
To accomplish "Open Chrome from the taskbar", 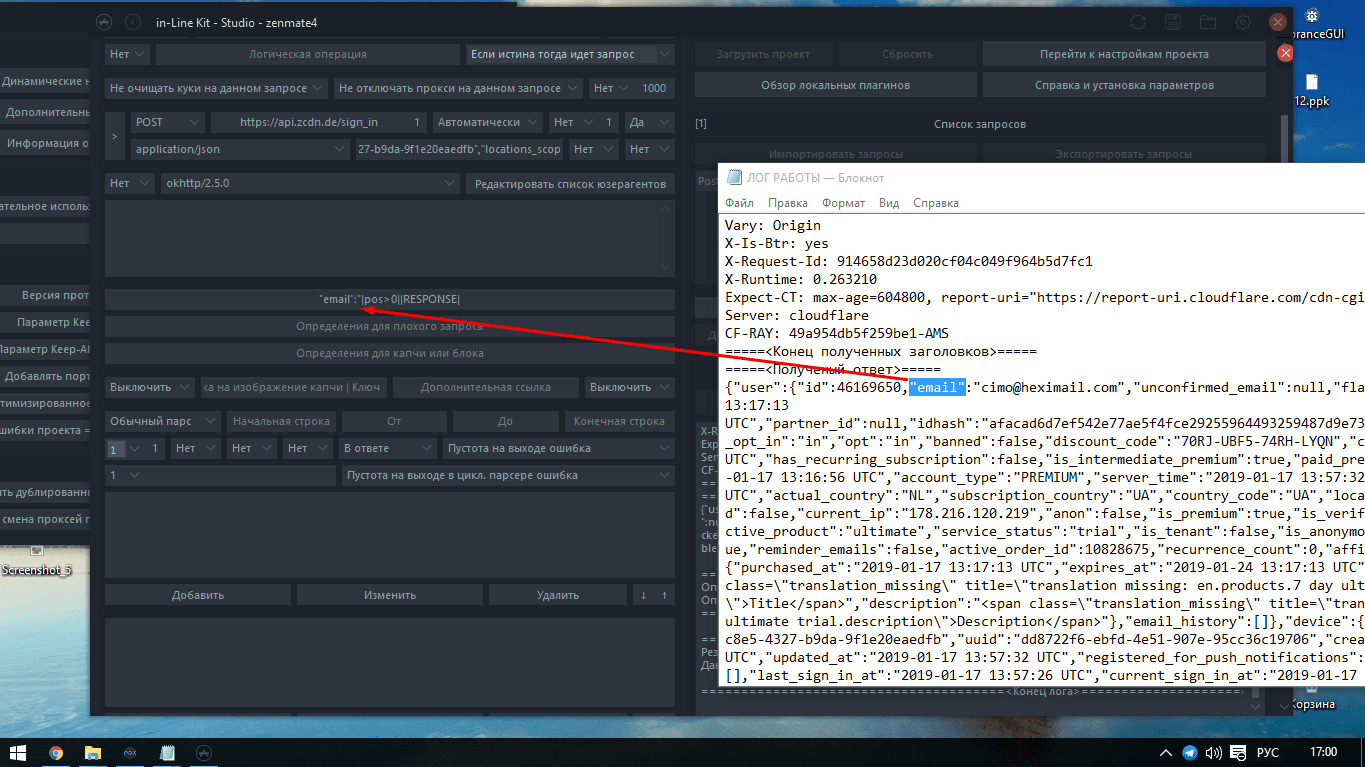I will click(x=56, y=752).
